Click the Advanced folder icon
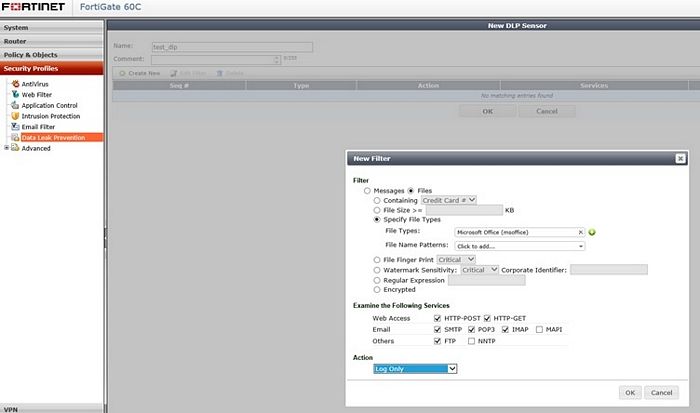 click(x=15, y=148)
